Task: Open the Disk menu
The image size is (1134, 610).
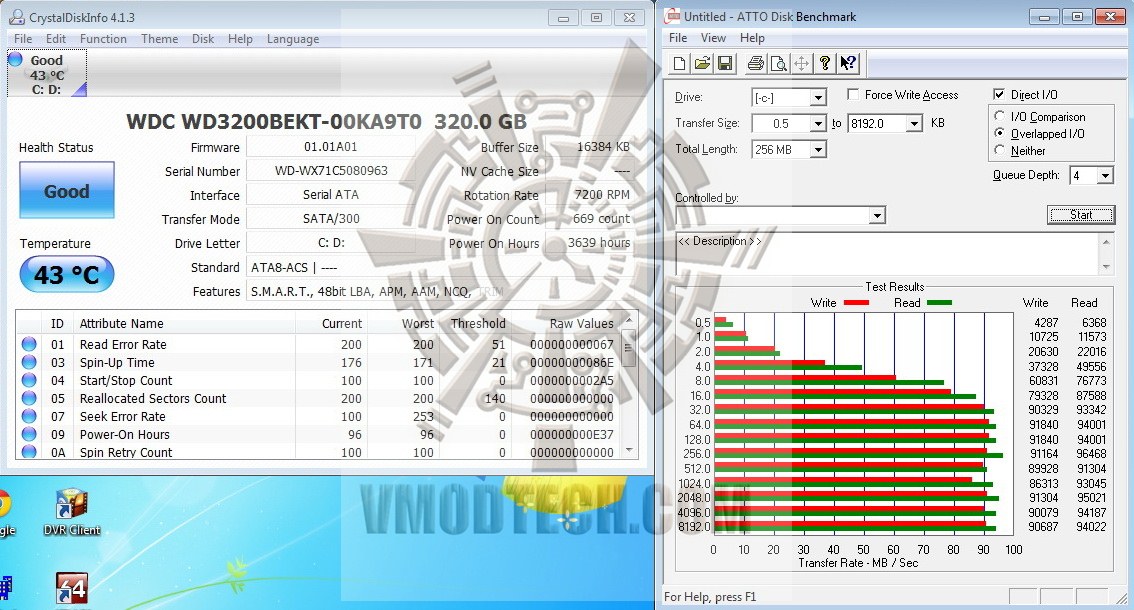Action: pyautogui.click(x=203, y=38)
